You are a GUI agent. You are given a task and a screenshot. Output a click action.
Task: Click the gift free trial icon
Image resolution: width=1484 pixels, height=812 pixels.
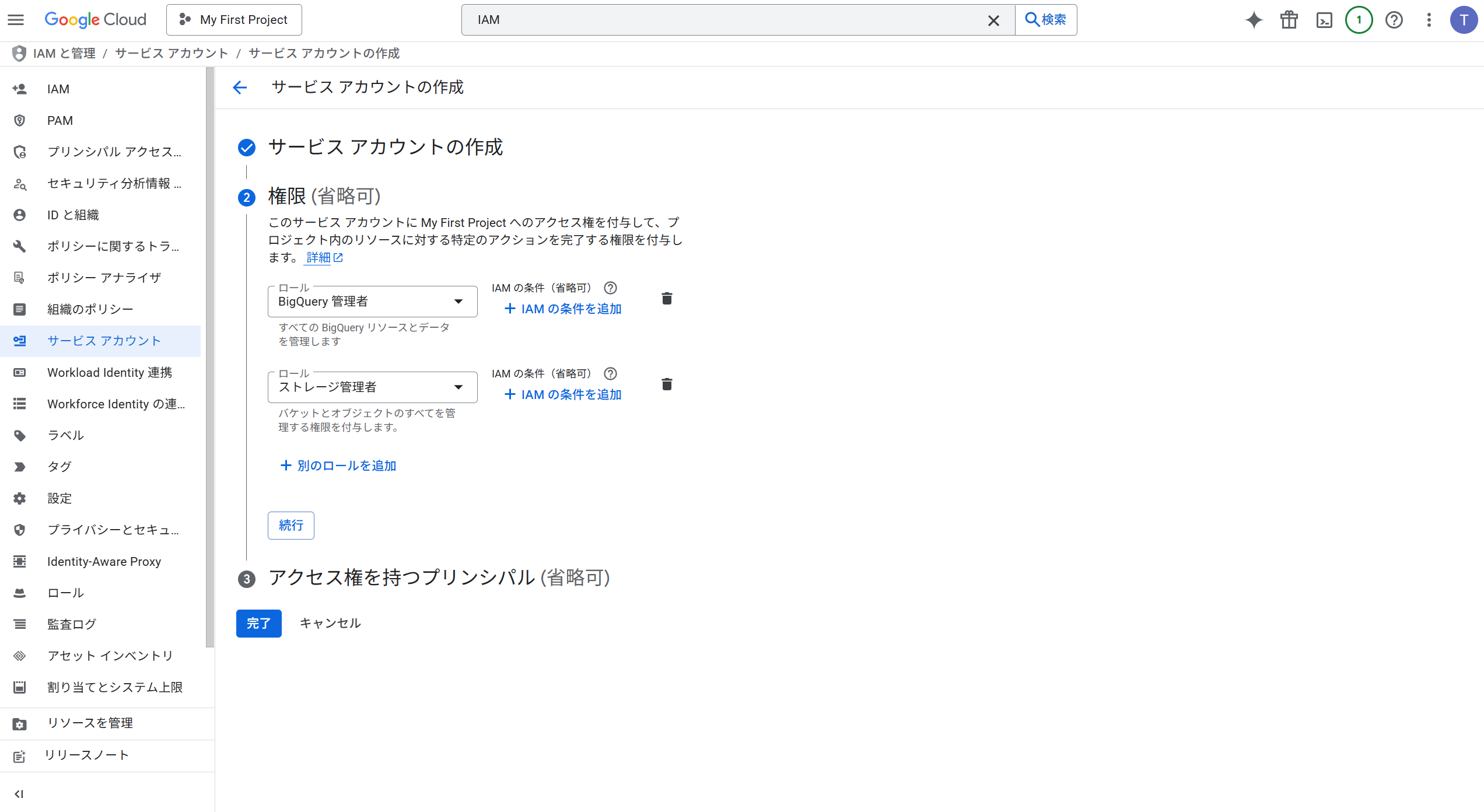tap(1289, 20)
